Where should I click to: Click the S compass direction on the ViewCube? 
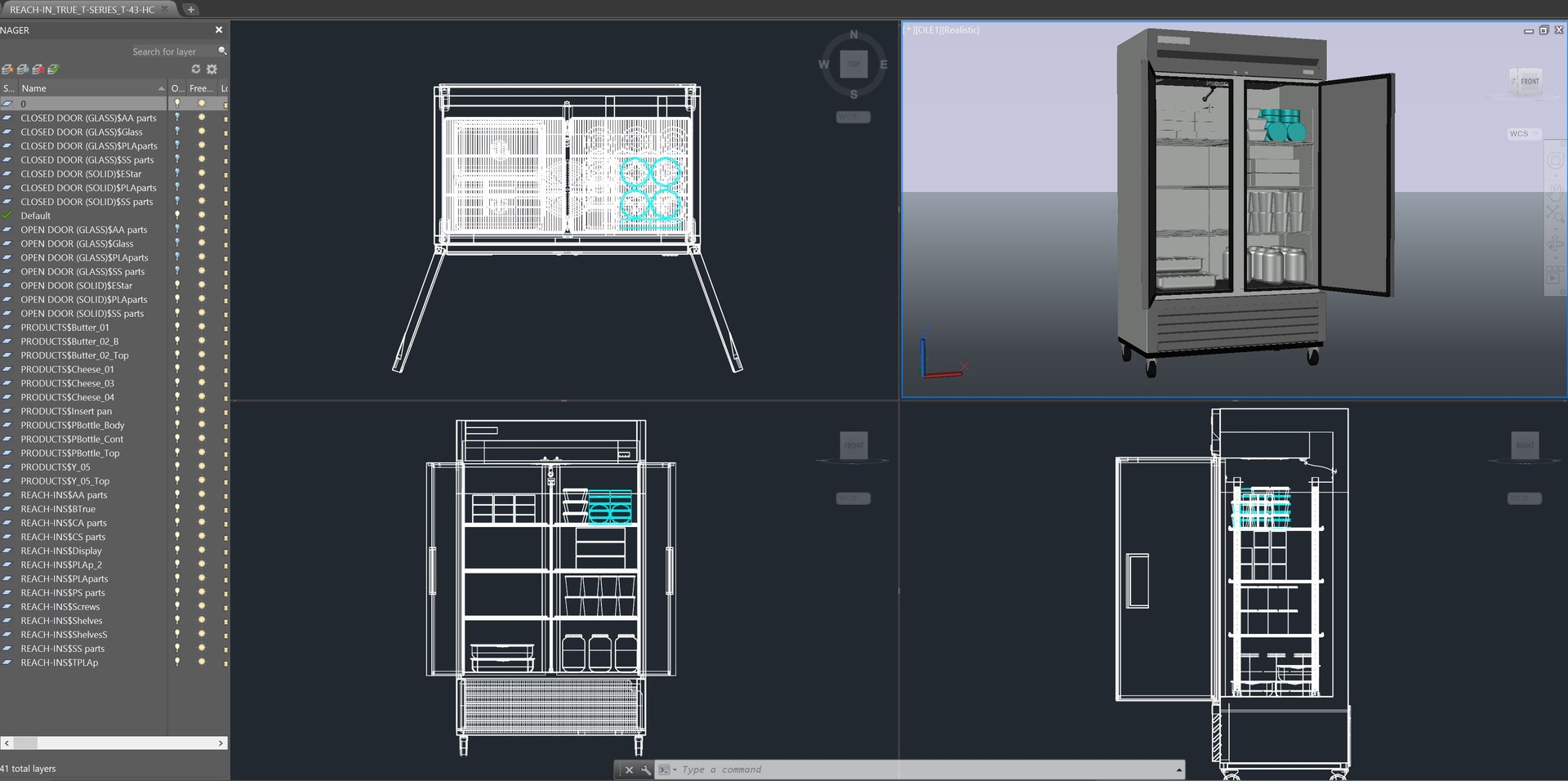point(853,95)
